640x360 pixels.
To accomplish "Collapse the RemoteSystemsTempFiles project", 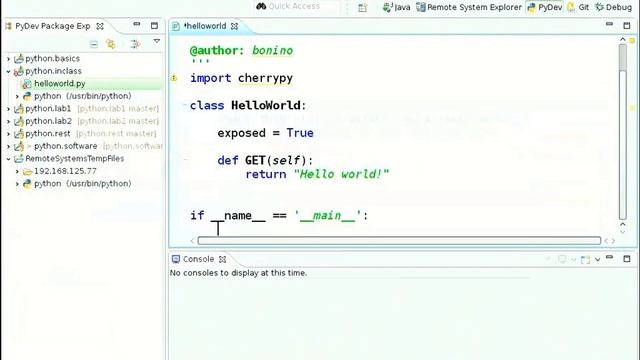I will click(x=8, y=159).
